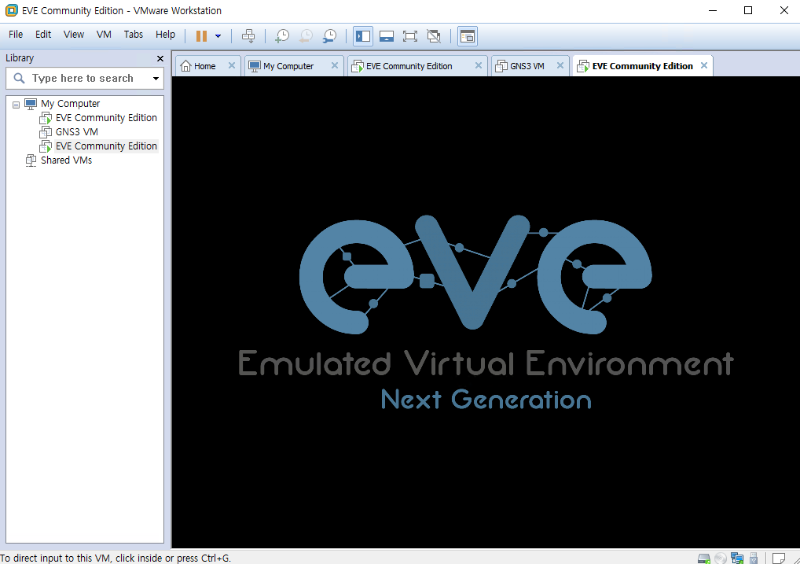The height and width of the screenshot is (564, 800).
Task: Open the library search dropdown arrow
Action: click(x=156, y=78)
